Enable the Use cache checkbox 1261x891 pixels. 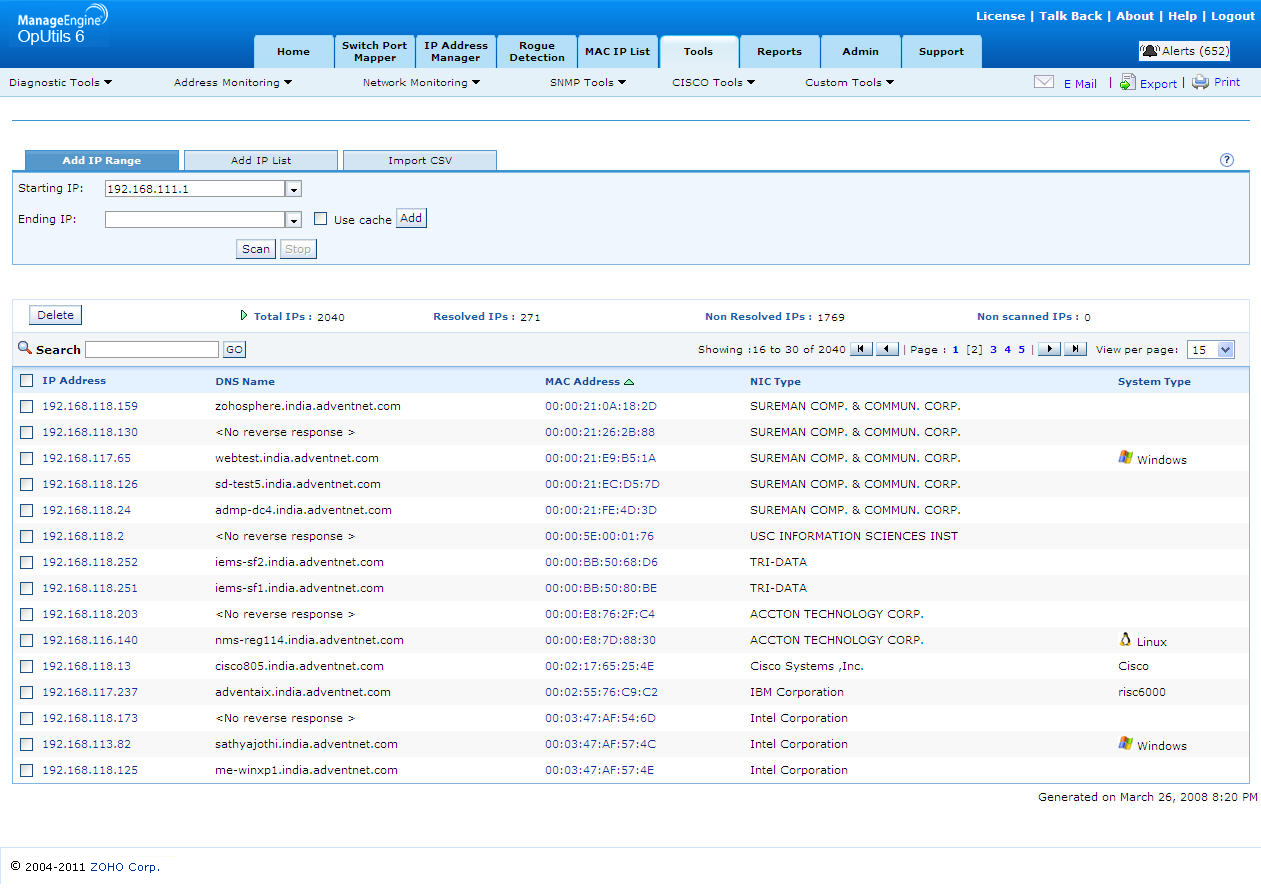tap(321, 219)
